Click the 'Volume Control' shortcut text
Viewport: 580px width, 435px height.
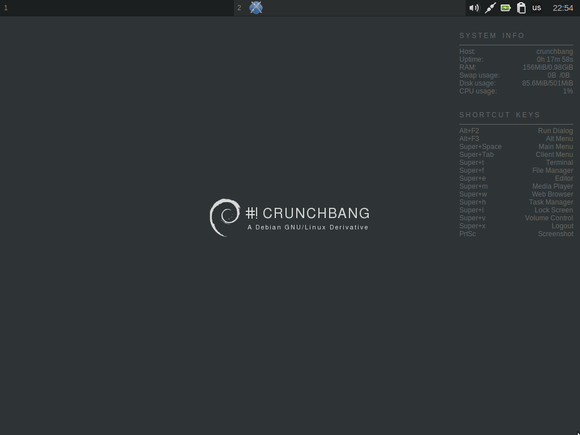click(x=549, y=218)
